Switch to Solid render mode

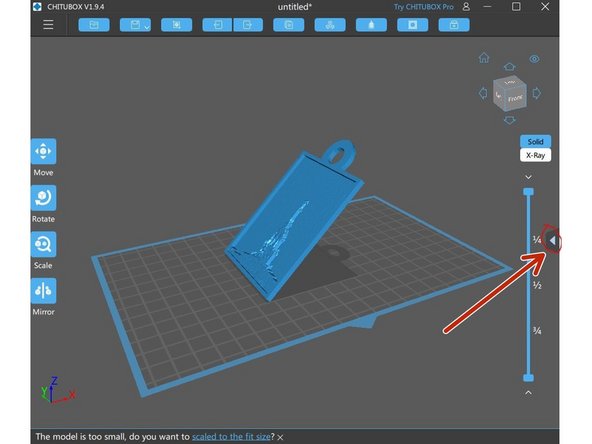point(535,142)
